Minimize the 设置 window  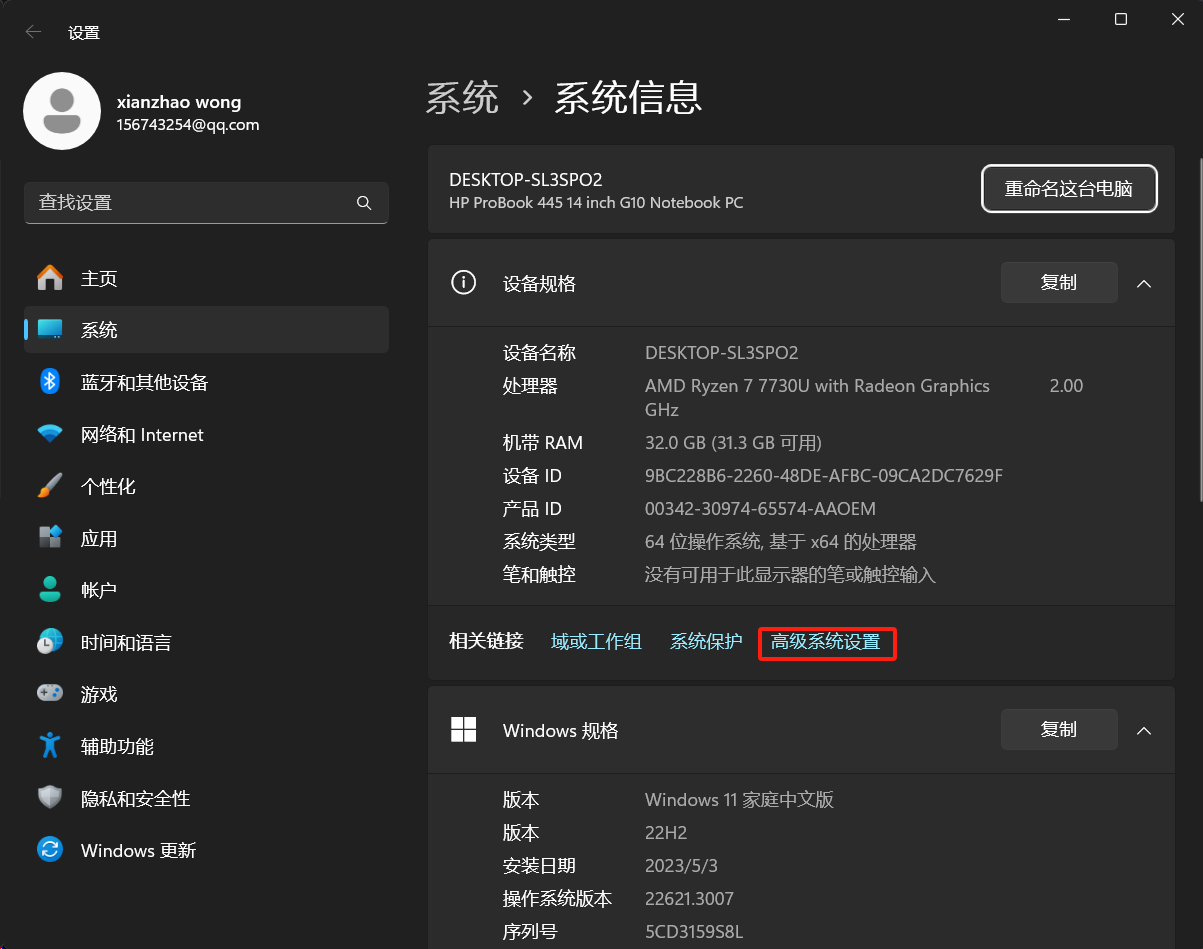click(x=1063, y=20)
